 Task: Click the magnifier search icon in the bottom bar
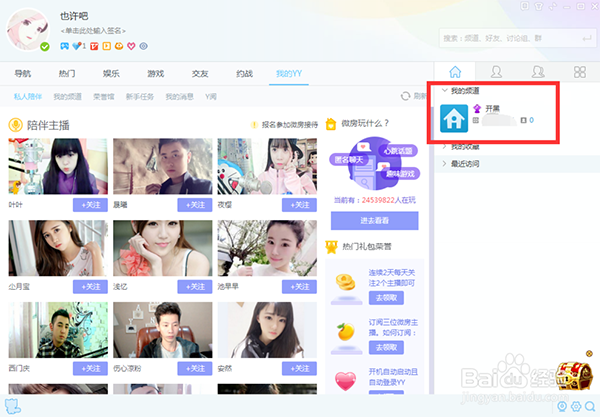pyautogui.click(x=590, y=406)
